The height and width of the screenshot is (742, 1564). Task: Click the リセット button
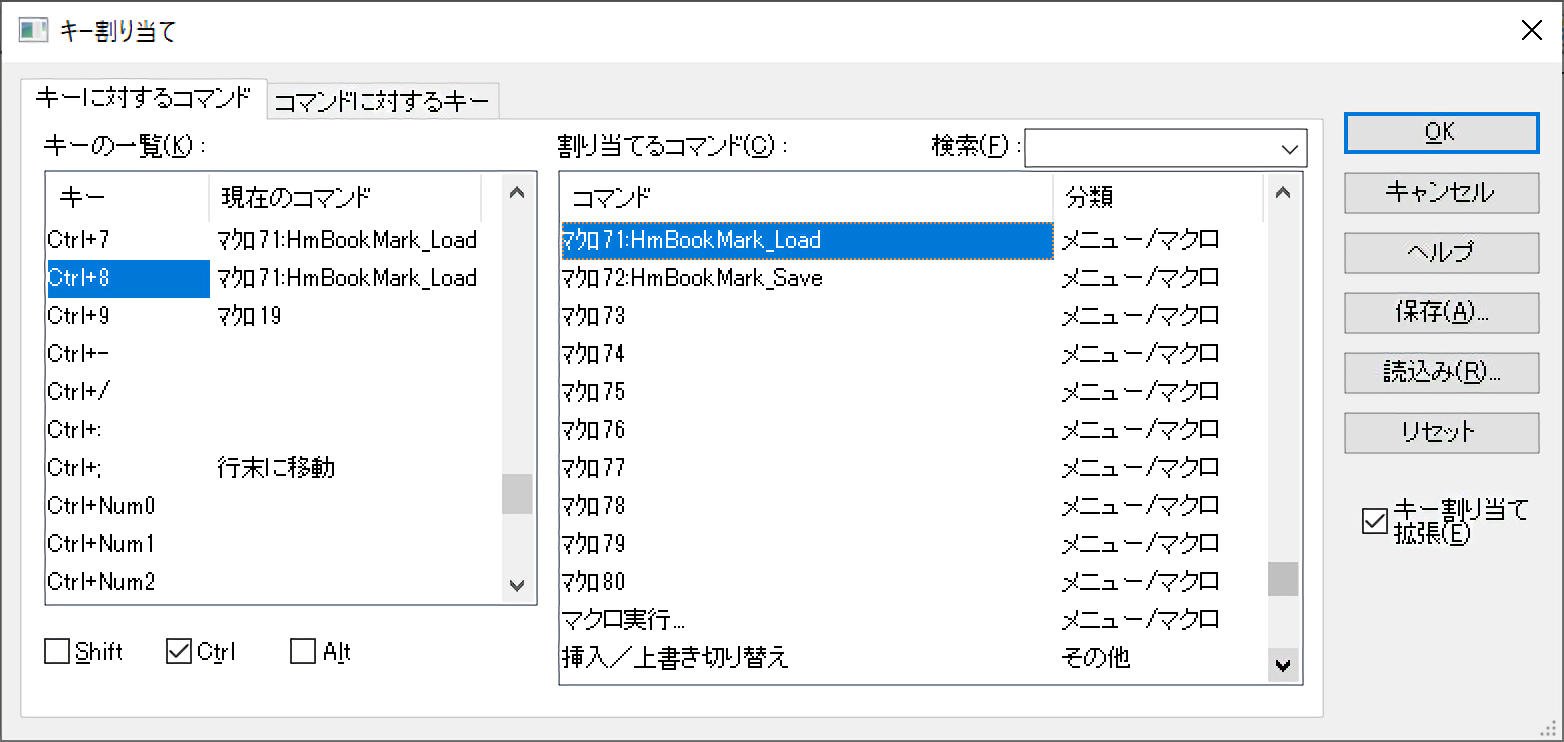pos(1440,433)
